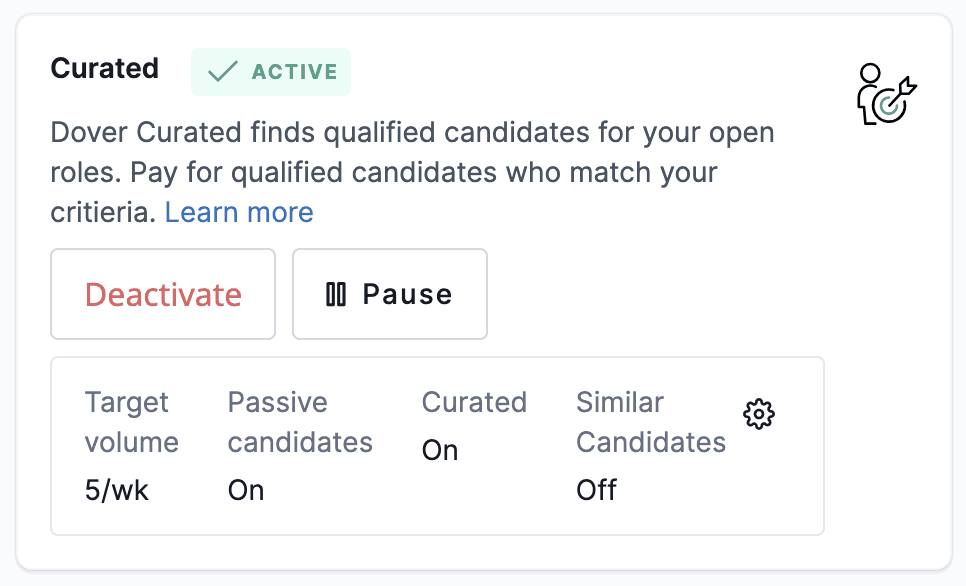Click the ACTIVE status badge text
966x586 pixels.
pos(294,72)
